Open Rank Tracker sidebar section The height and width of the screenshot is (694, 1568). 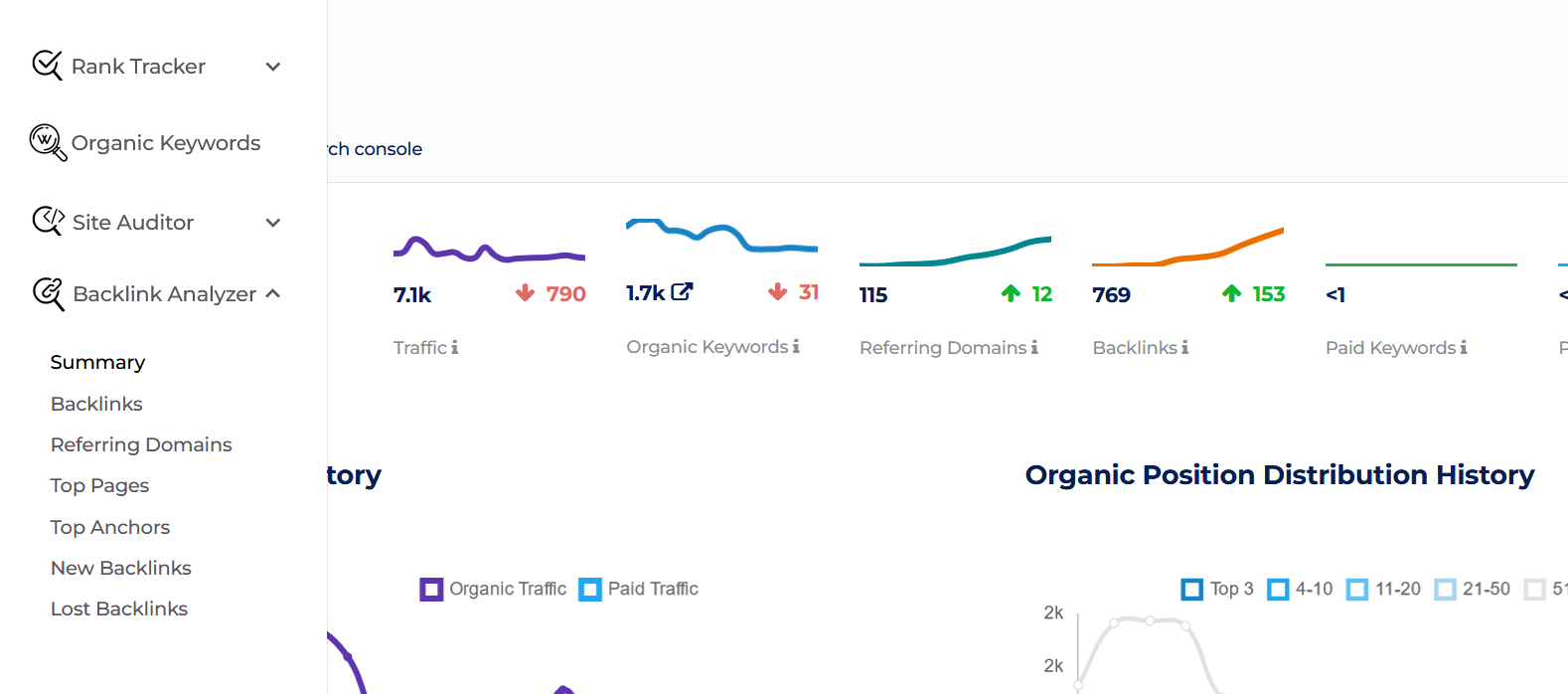pyautogui.click(x=138, y=67)
